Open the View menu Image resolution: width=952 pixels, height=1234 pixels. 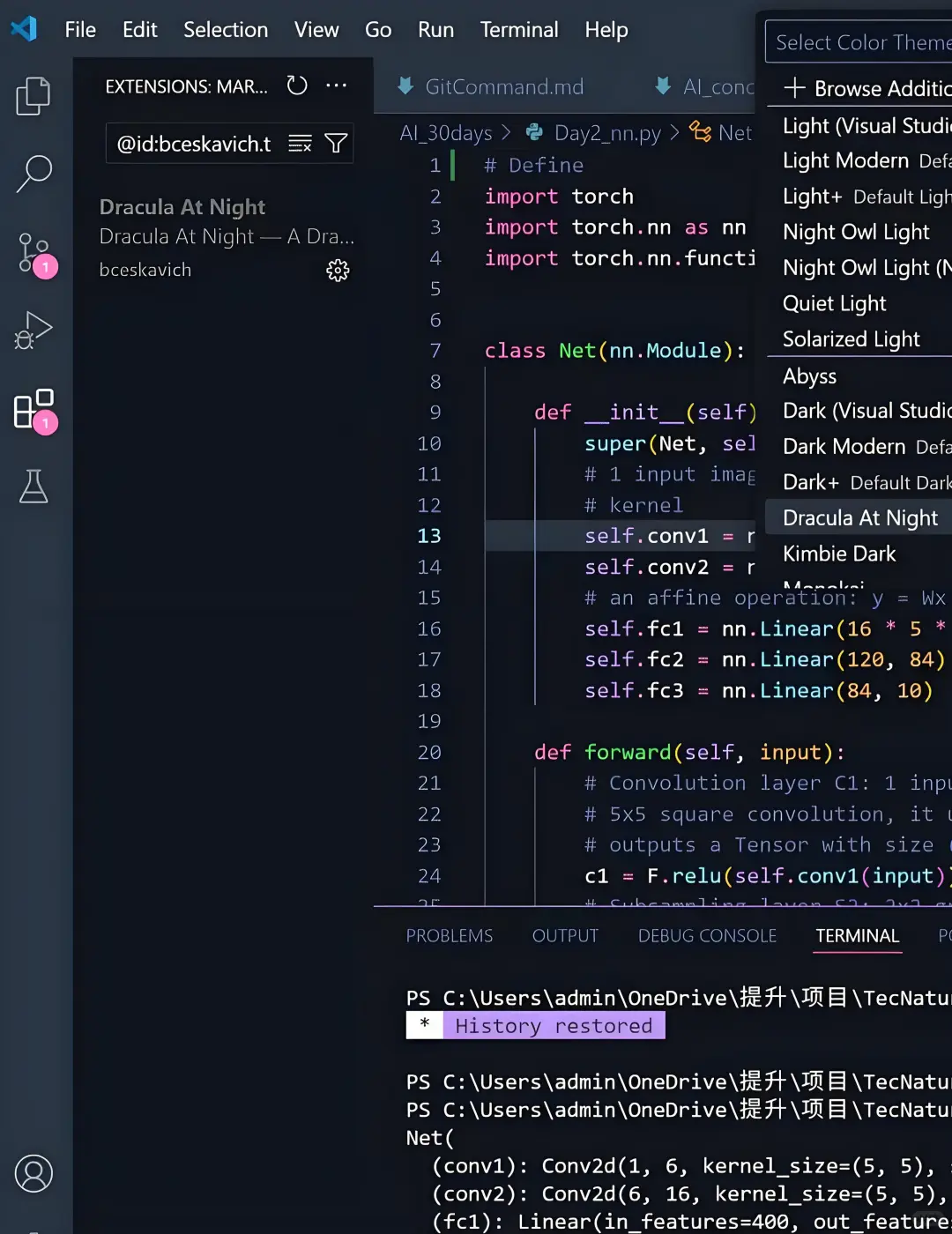(316, 29)
